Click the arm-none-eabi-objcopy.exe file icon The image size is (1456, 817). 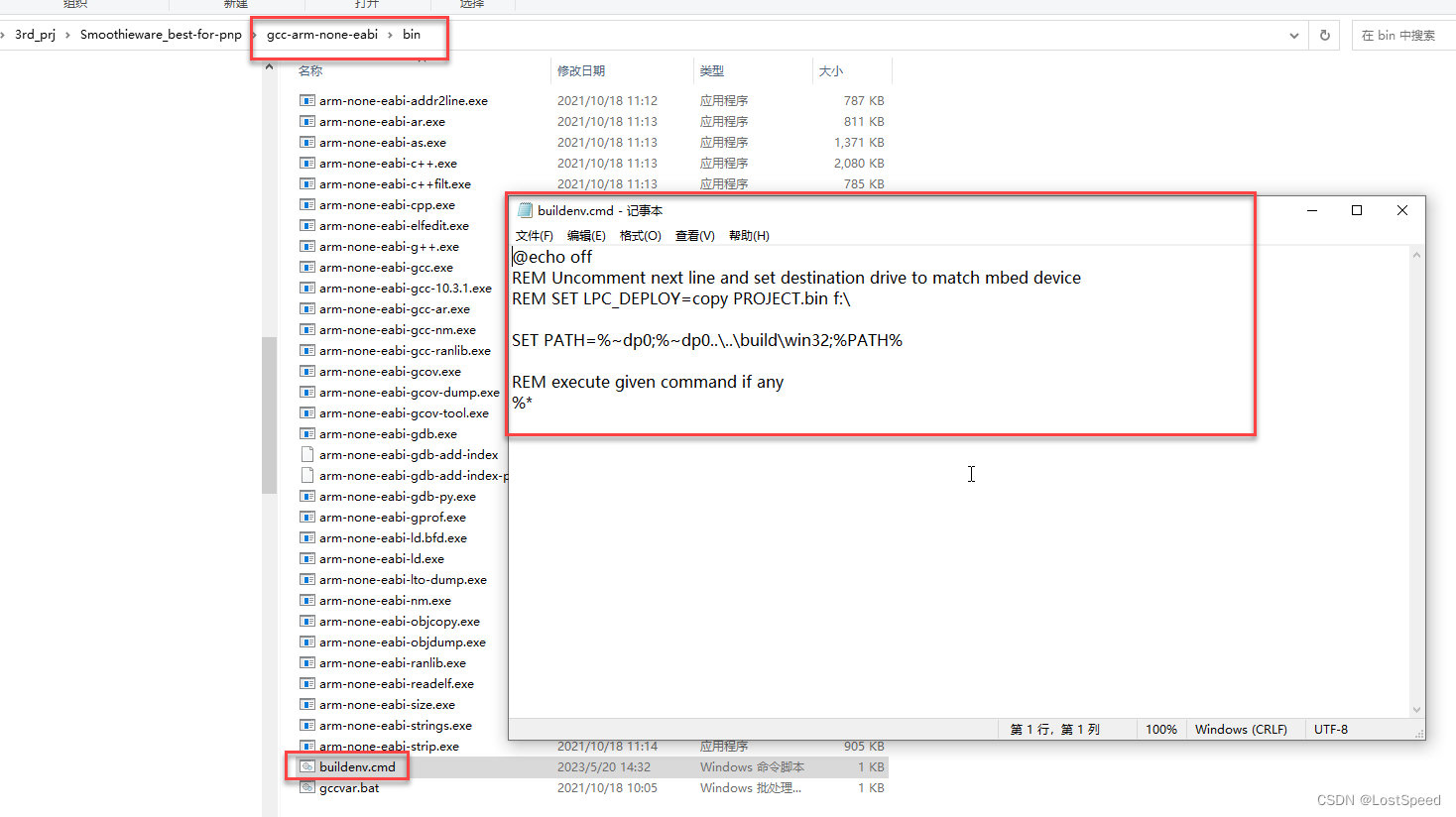pos(307,621)
